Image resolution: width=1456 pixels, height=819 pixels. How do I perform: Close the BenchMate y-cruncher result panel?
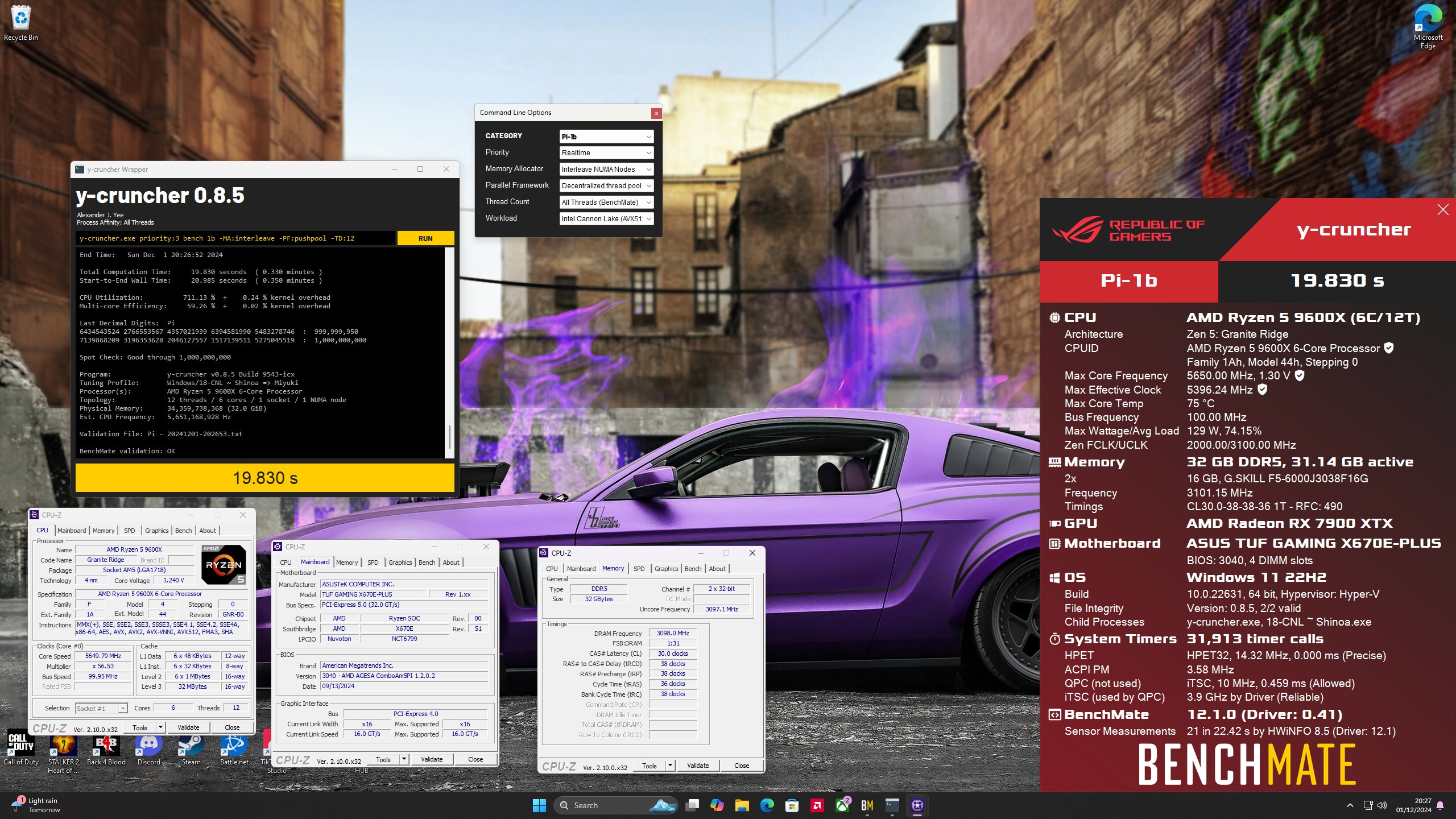[x=1443, y=210]
